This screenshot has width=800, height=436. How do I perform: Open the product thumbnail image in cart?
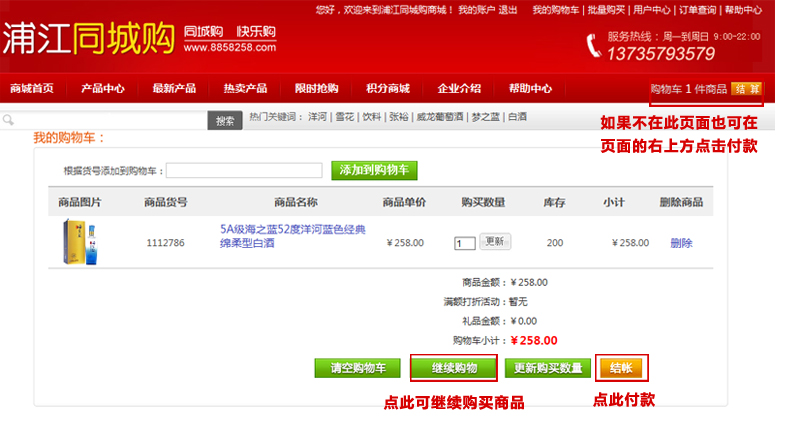pyautogui.click(x=80, y=242)
